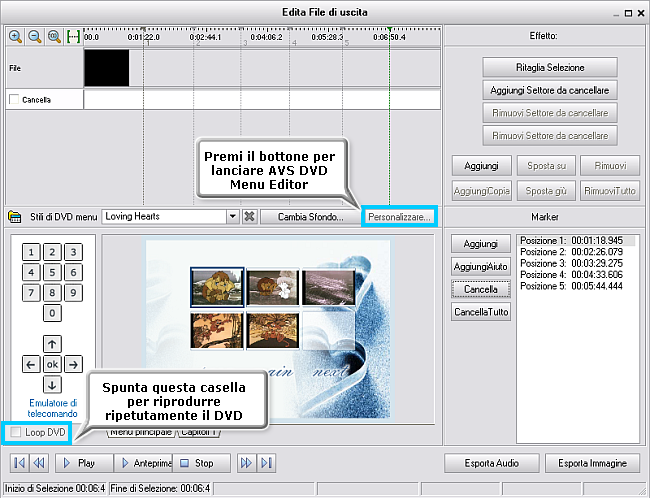
Task: Select the third chapter thumbnail in the DVD menu
Action: [329, 287]
